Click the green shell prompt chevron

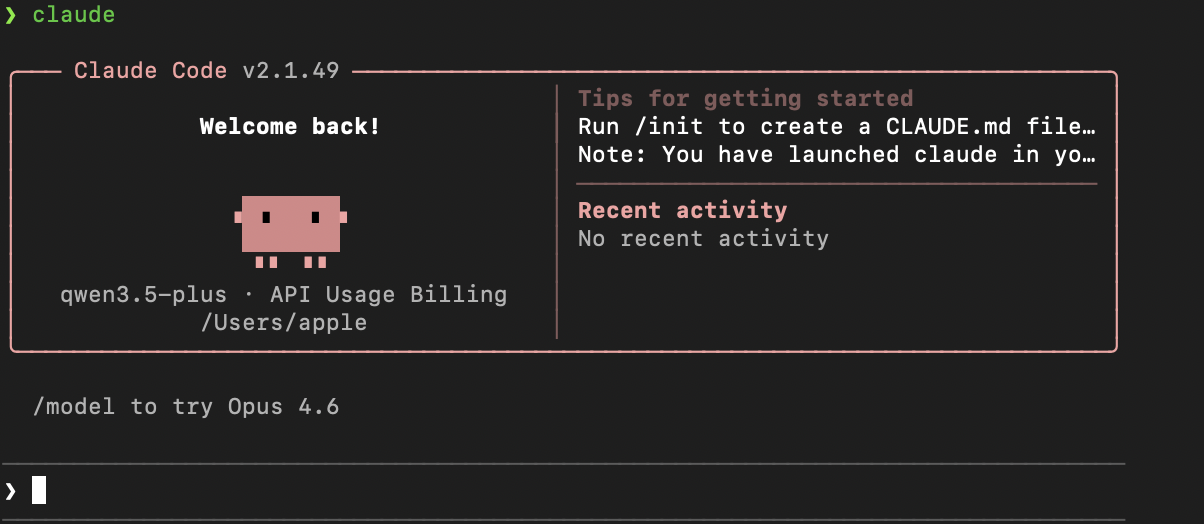click(10, 15)
